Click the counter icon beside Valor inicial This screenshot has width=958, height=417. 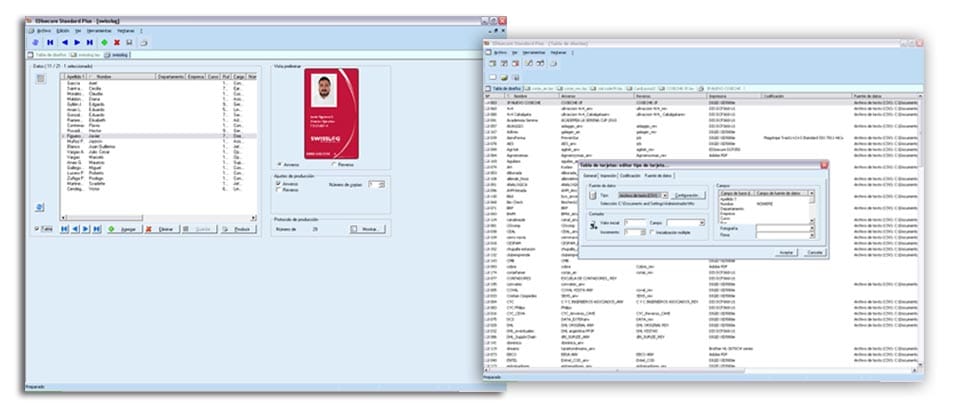coord(593,226)
